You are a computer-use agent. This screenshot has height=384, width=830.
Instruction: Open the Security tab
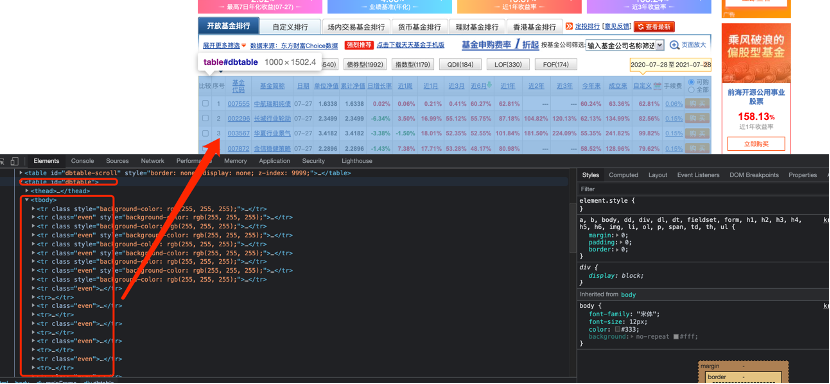tap(313, 161)
